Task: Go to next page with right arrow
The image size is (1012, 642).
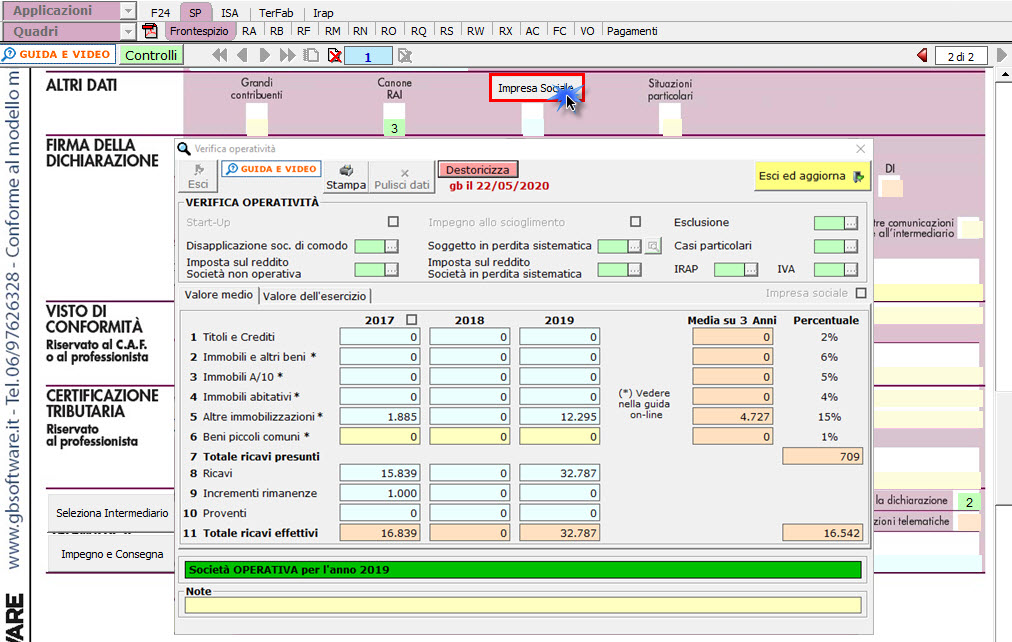Action: (x=265, y=55)
